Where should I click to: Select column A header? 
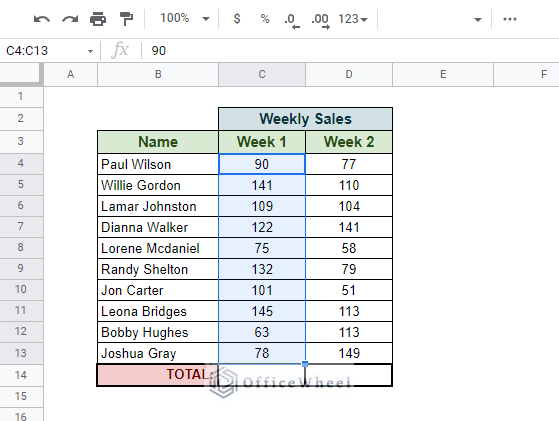pos(71,74)
